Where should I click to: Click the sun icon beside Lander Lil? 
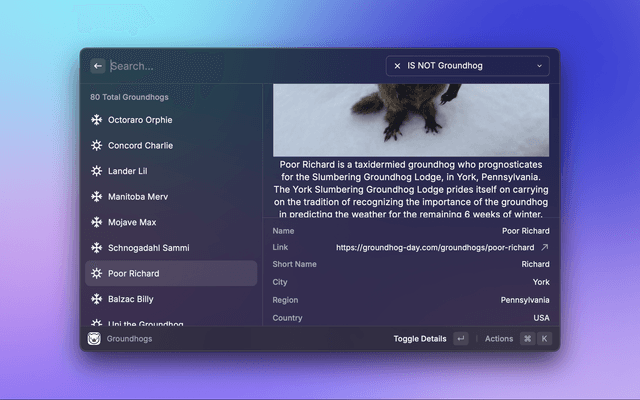click(x=96, y=171)
